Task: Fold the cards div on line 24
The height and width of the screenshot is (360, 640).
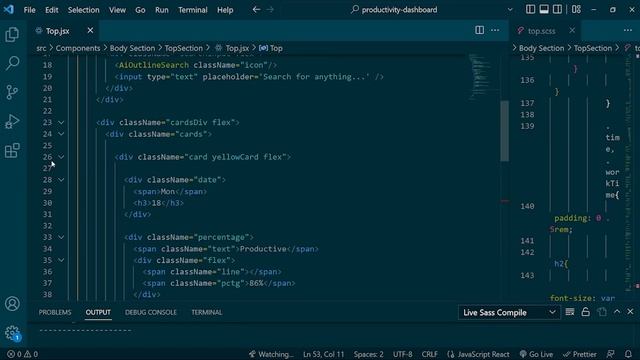Action: click(61, 134)
